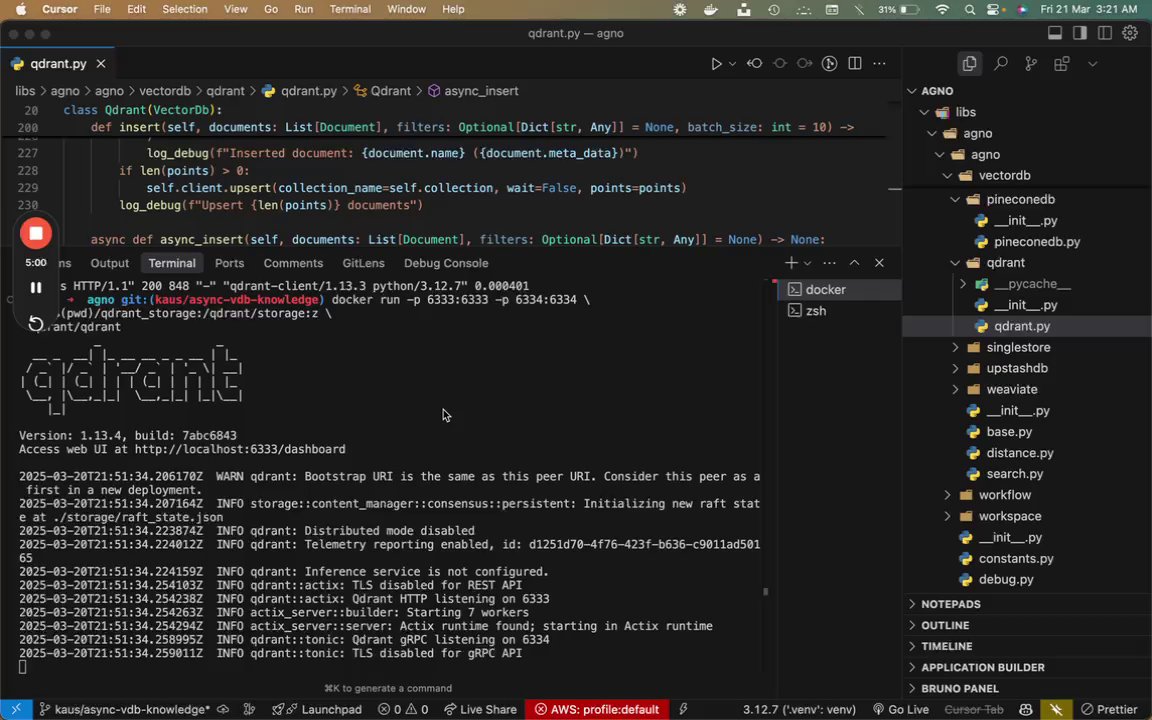Viewport: 1152px width, 720px height.
Task: Switch to the Terminal panel tab
Action: tap(172, 263)
